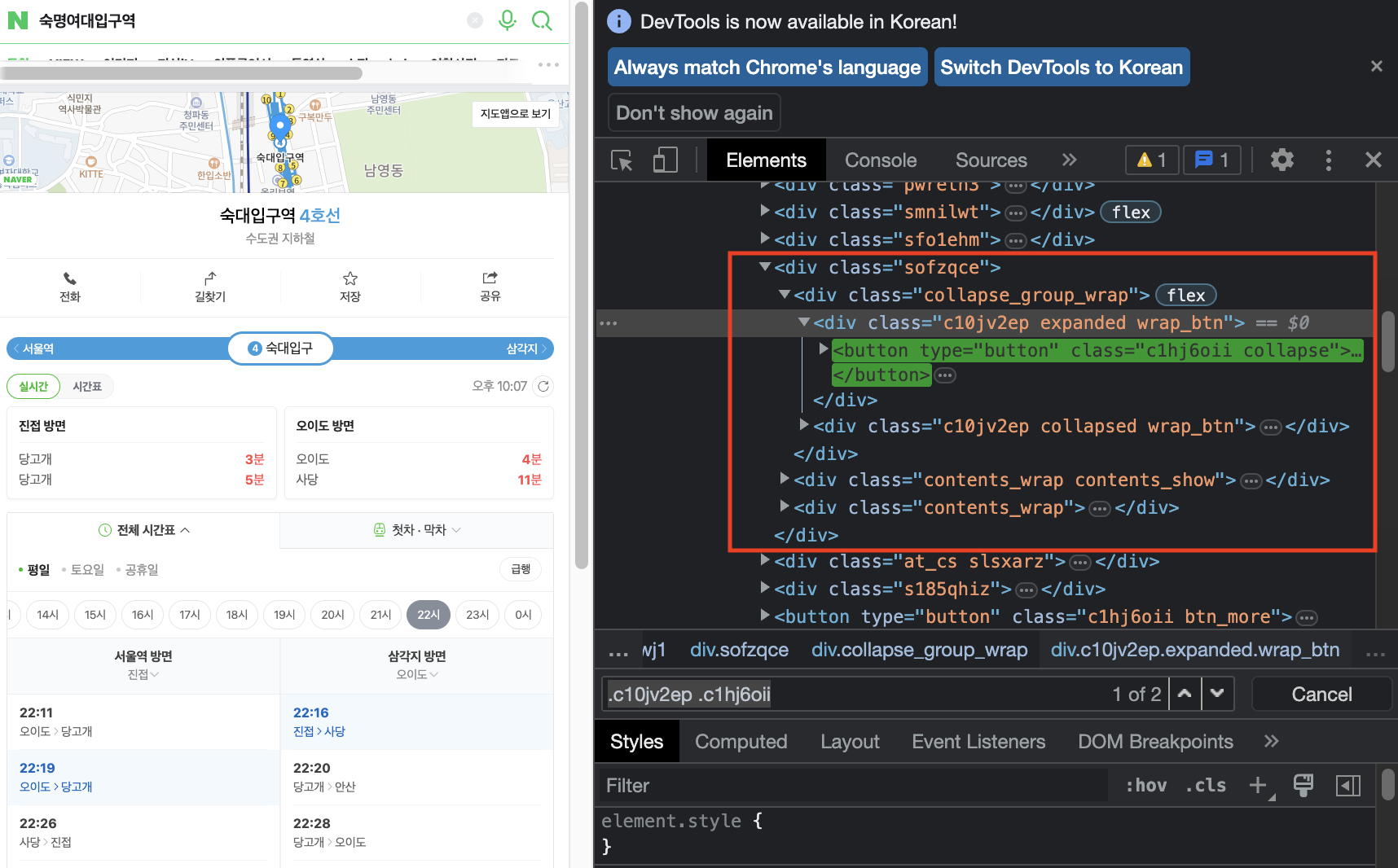The width and height of the screenshot is (1398, 868).
Task: Open the 서울역 방면 진접 direction dropdown
Action: click(x=143, y=674)
